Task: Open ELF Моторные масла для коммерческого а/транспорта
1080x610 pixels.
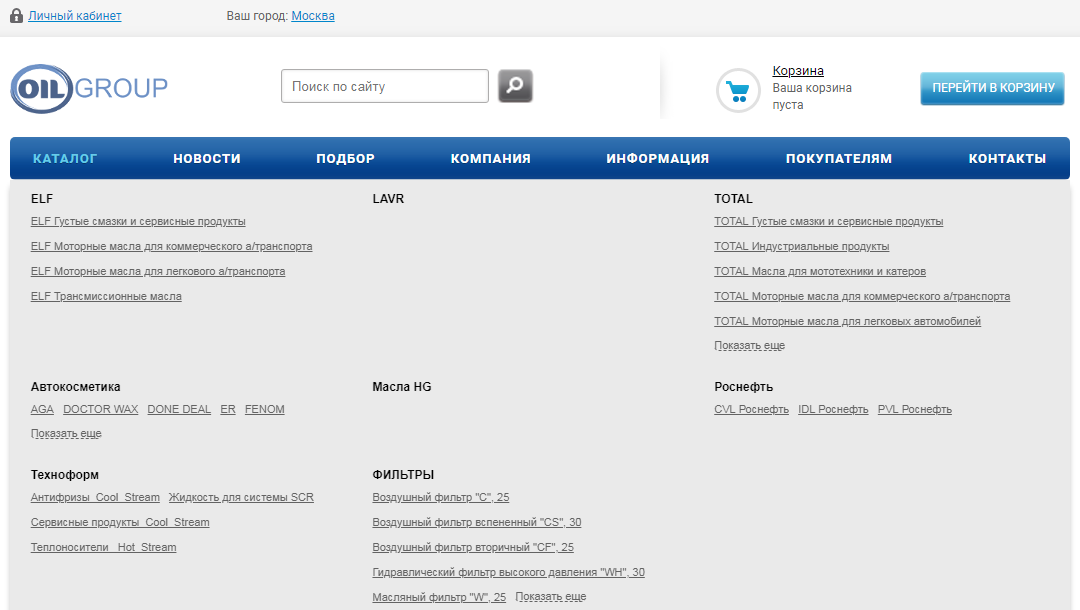Action: pyautogui.click(x=172, y=246)
